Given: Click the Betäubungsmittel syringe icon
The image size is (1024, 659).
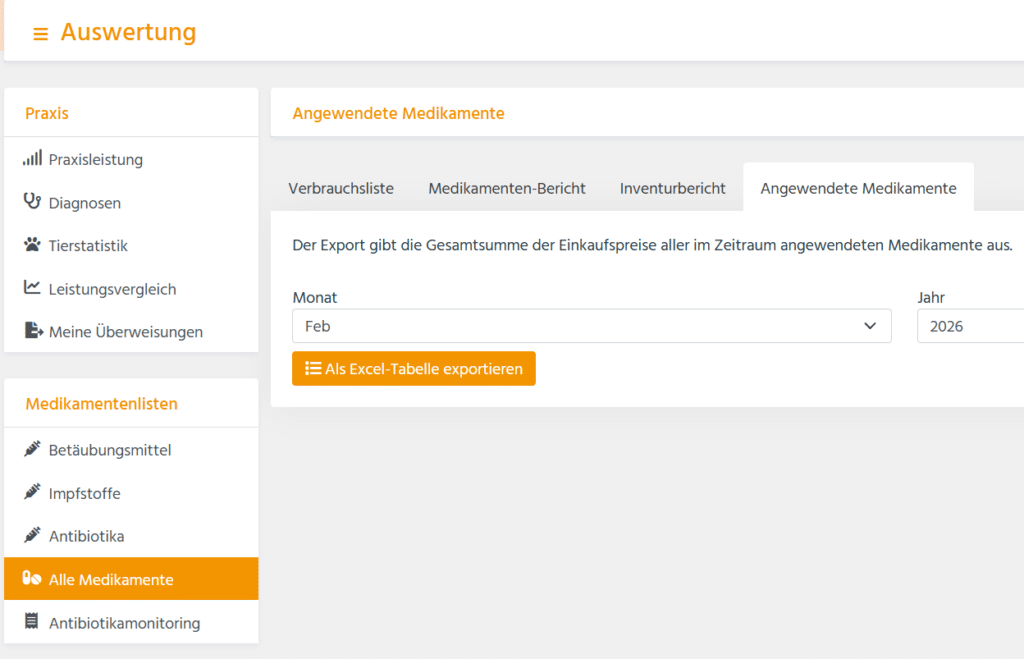Looking at the screenshot, I should coord(32,450).
